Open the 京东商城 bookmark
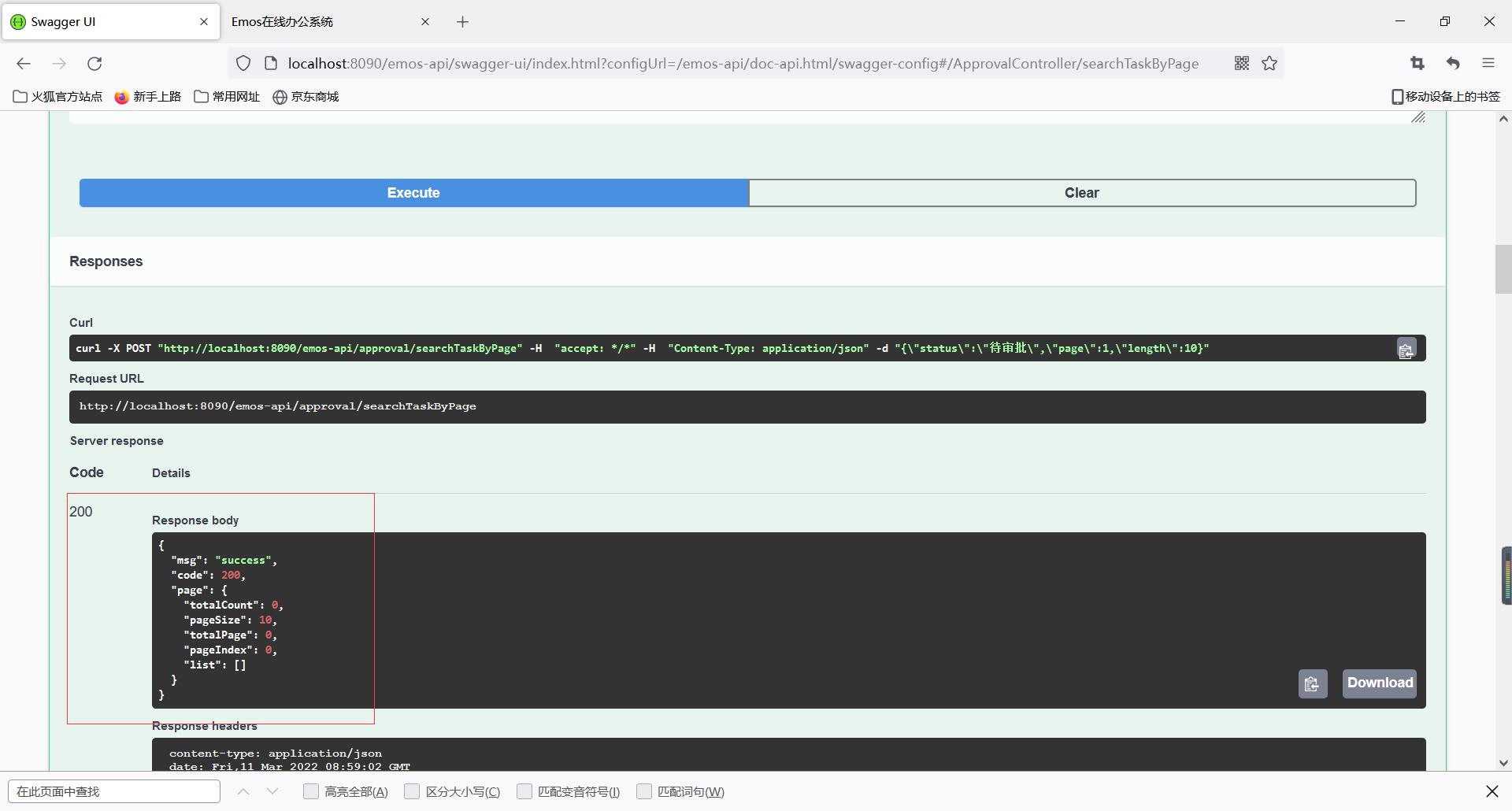 [x=306, y=97]
